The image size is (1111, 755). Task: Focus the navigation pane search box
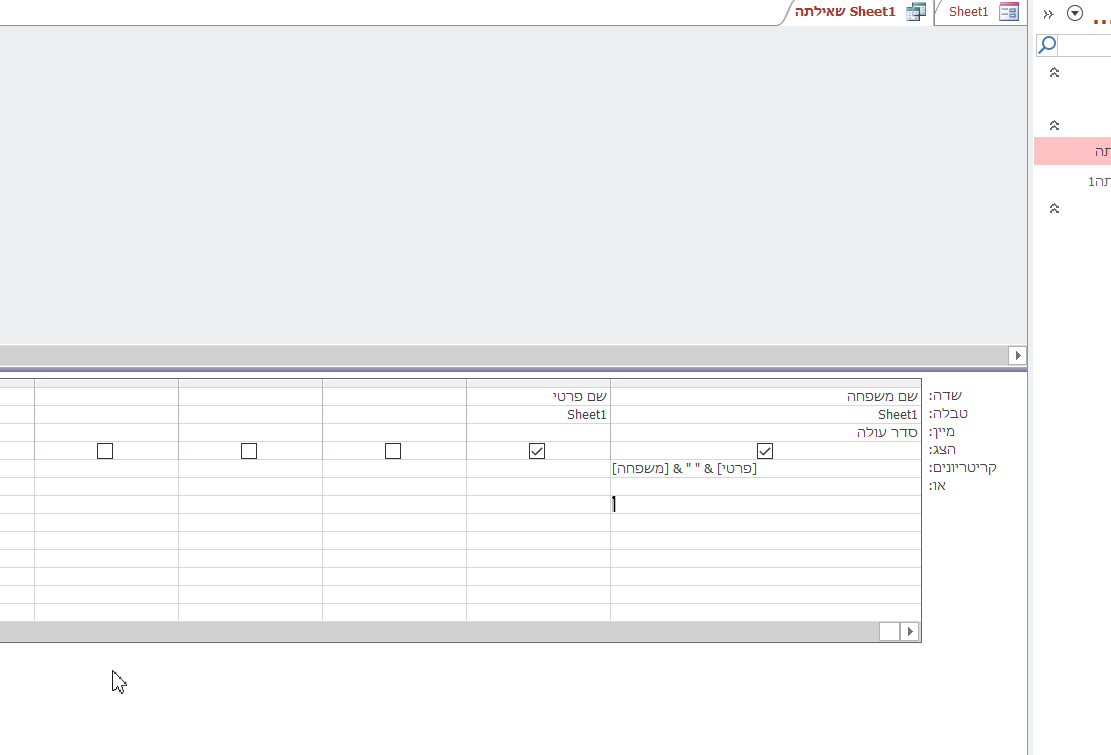coord(1084,45)
